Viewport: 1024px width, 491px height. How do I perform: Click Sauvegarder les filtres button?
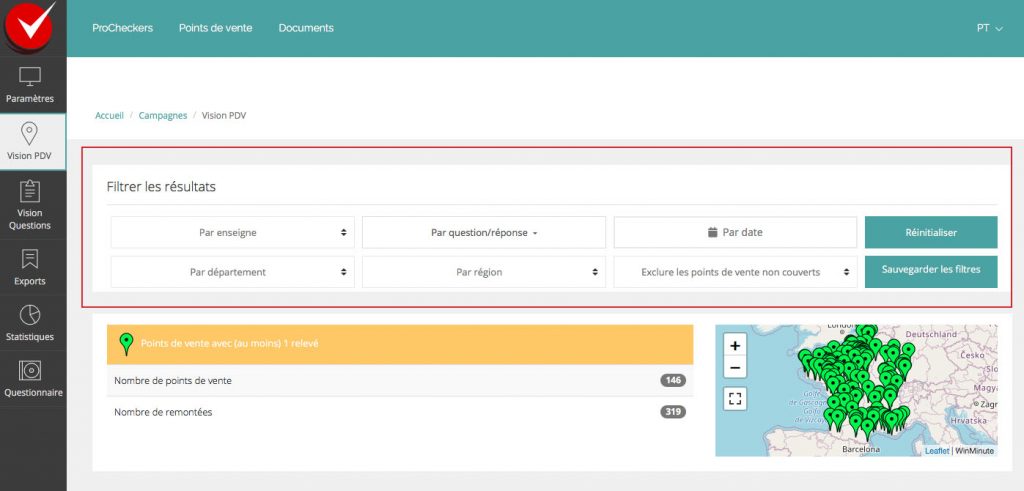[930, 270]
